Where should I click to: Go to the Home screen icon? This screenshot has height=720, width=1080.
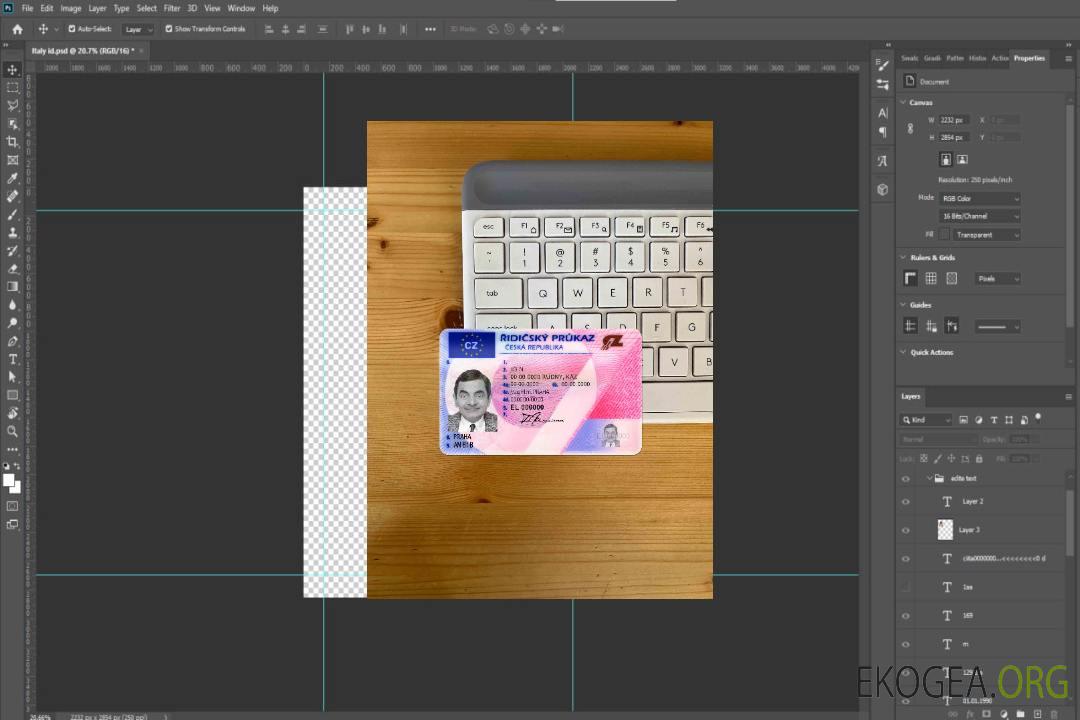coord(17,29)
